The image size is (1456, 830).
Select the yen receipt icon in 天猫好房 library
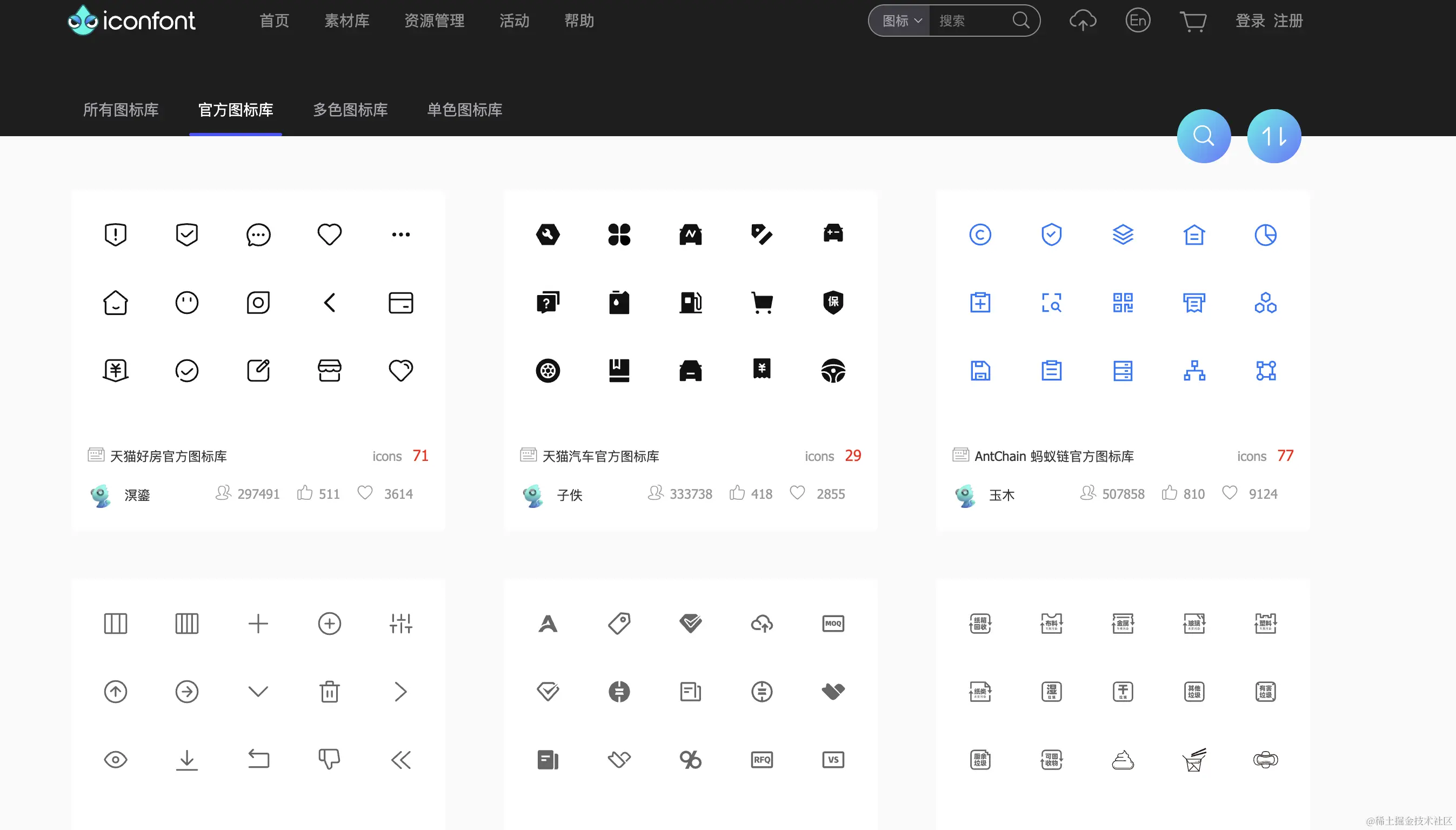[115, 371]
